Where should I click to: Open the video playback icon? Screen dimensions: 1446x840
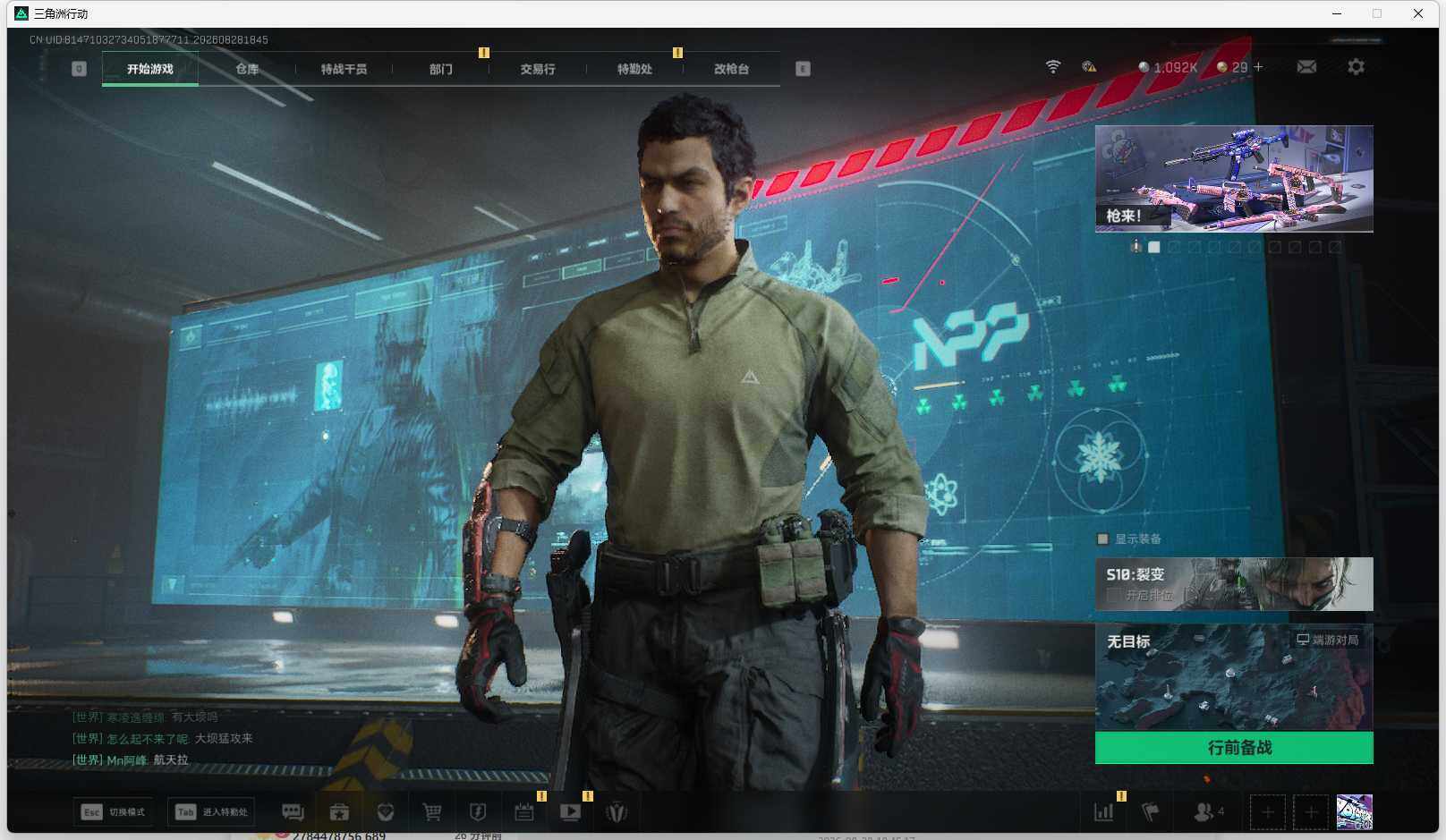570,812
